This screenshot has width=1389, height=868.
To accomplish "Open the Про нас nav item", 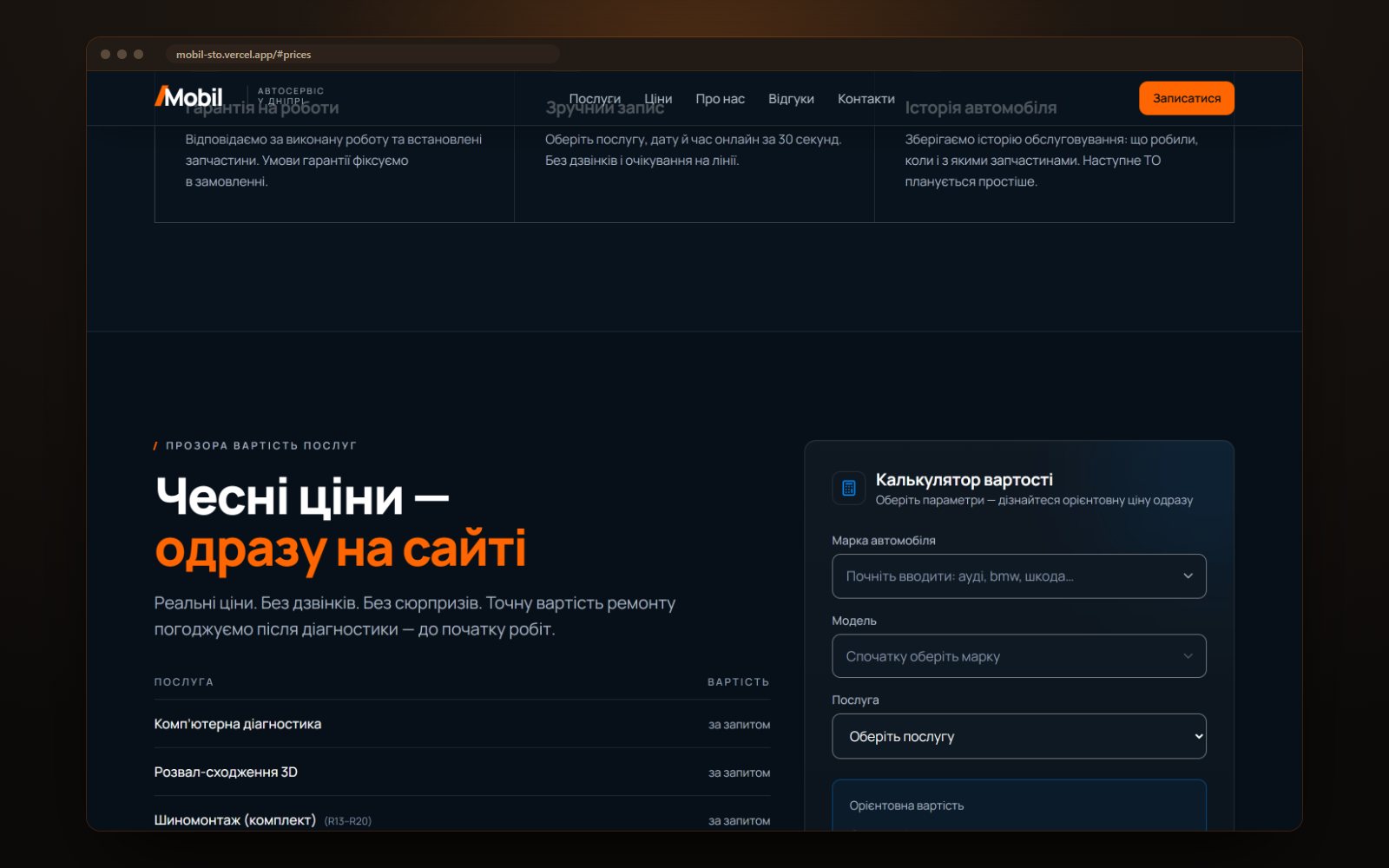I will pos(720,98).
